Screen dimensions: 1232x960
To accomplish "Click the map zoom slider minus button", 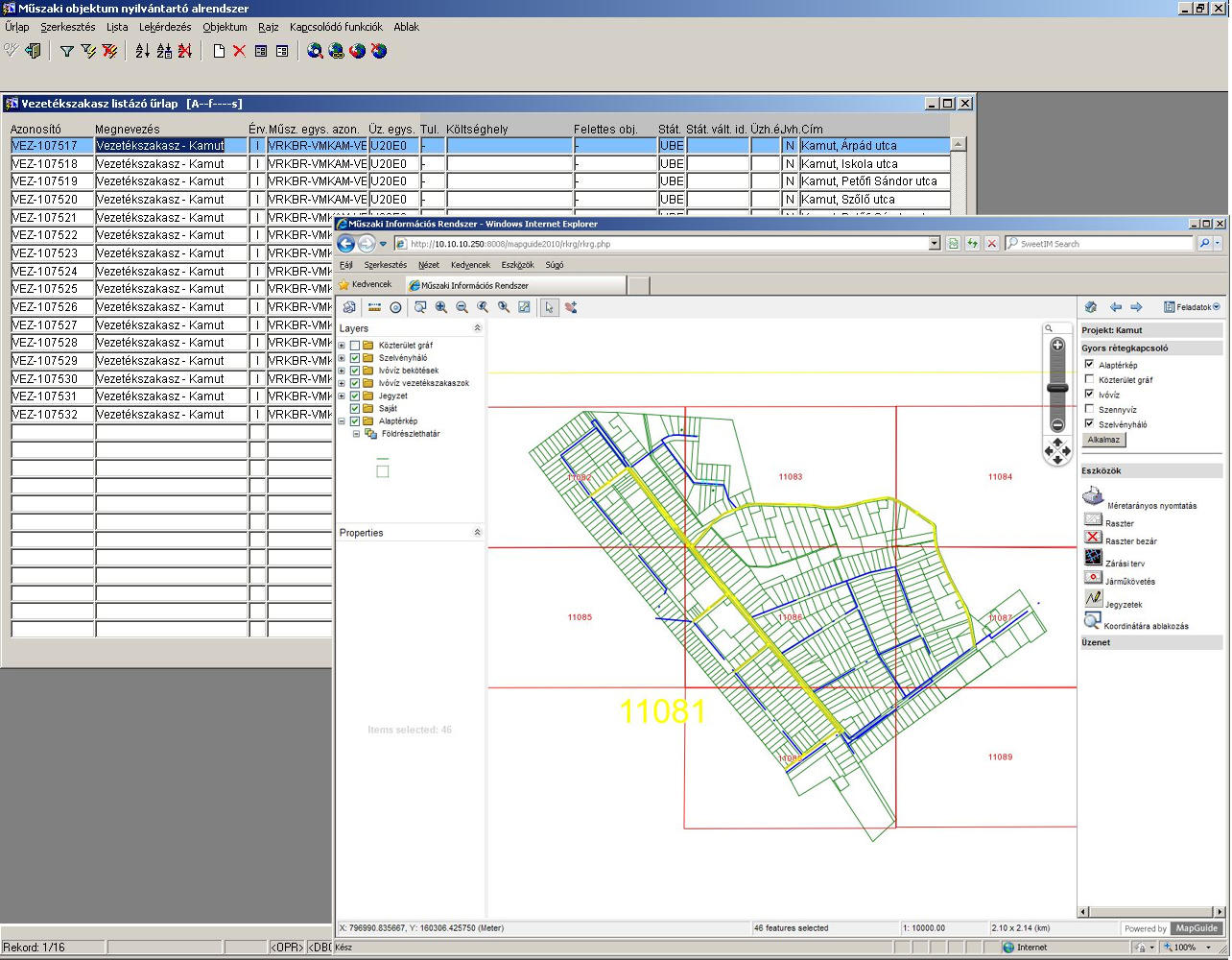I will [x=1057, y=424].
